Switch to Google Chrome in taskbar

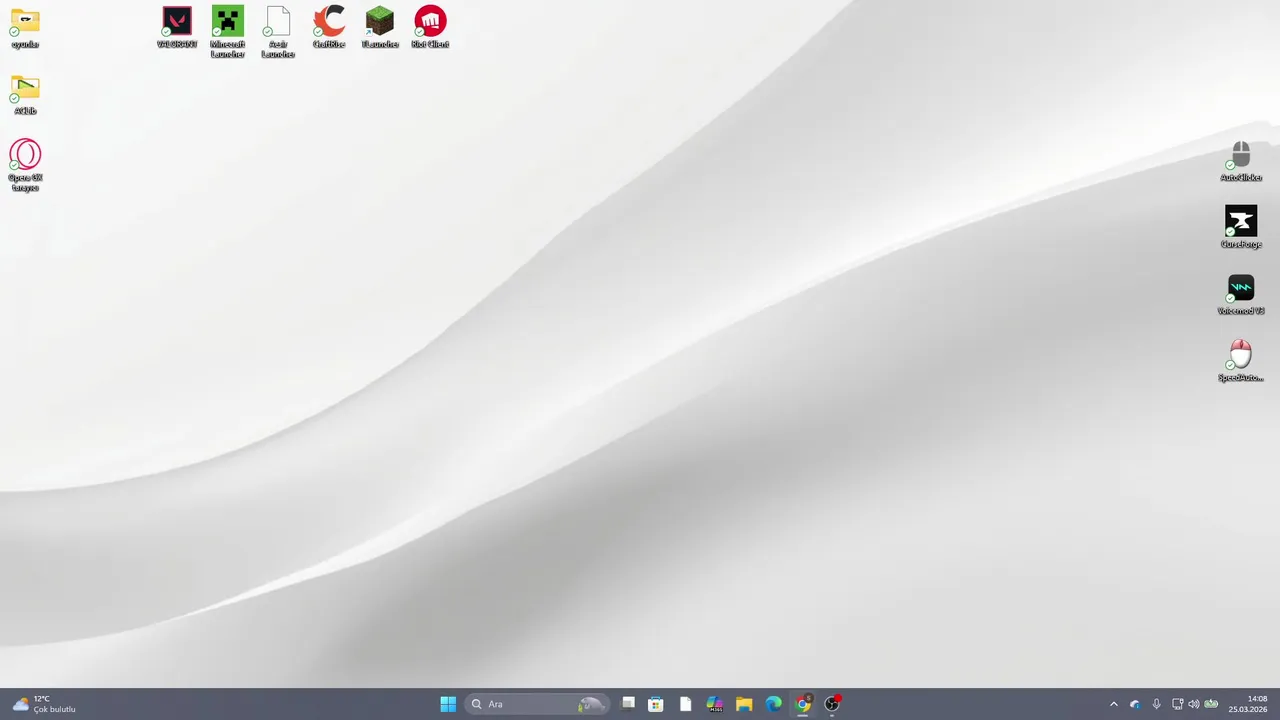803,704
